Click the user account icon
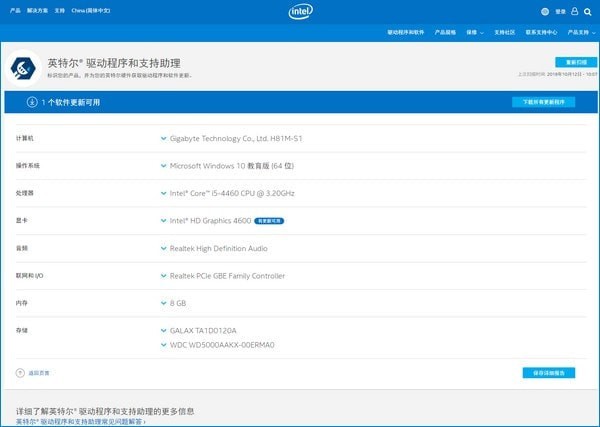This screenshot has height=427, width=600. pos(574,12)
